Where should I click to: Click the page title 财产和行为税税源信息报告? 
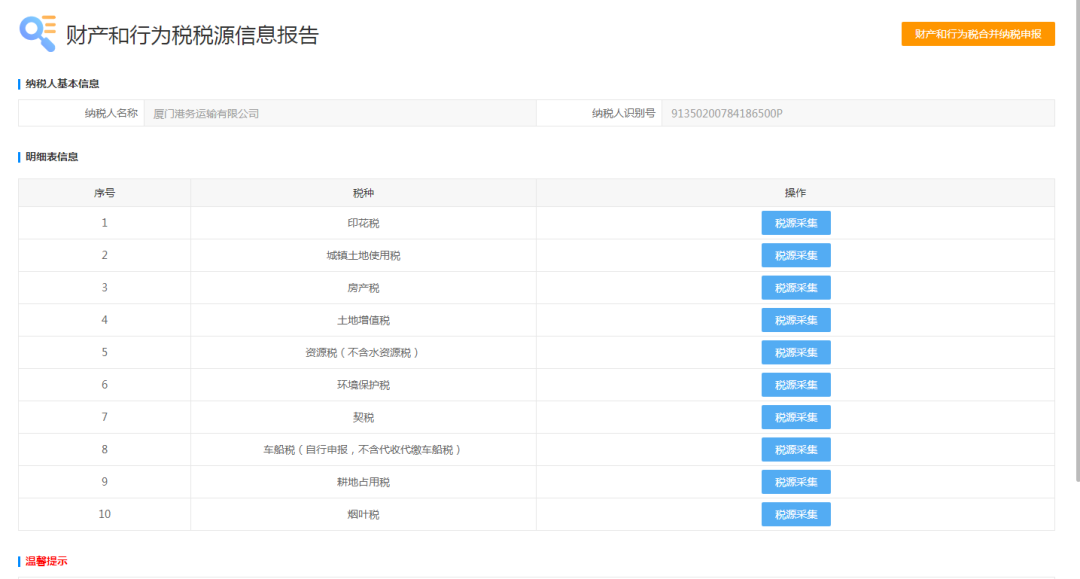pos(192,34)
